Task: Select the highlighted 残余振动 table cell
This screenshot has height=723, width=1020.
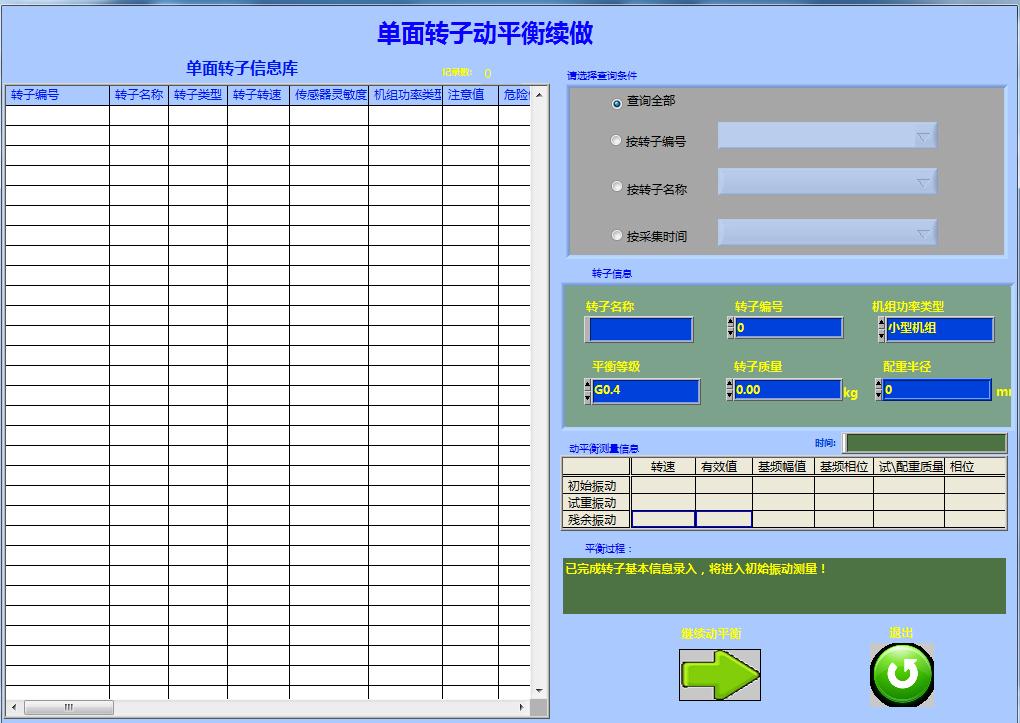Action: point(662,518)
